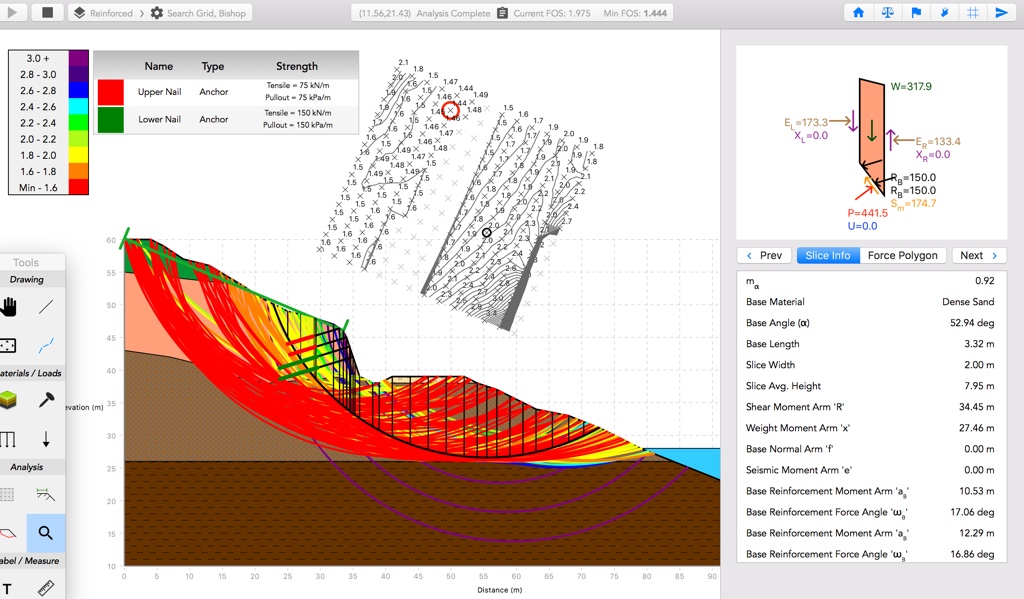Choose the straight line drawing tool

(46, 307)
